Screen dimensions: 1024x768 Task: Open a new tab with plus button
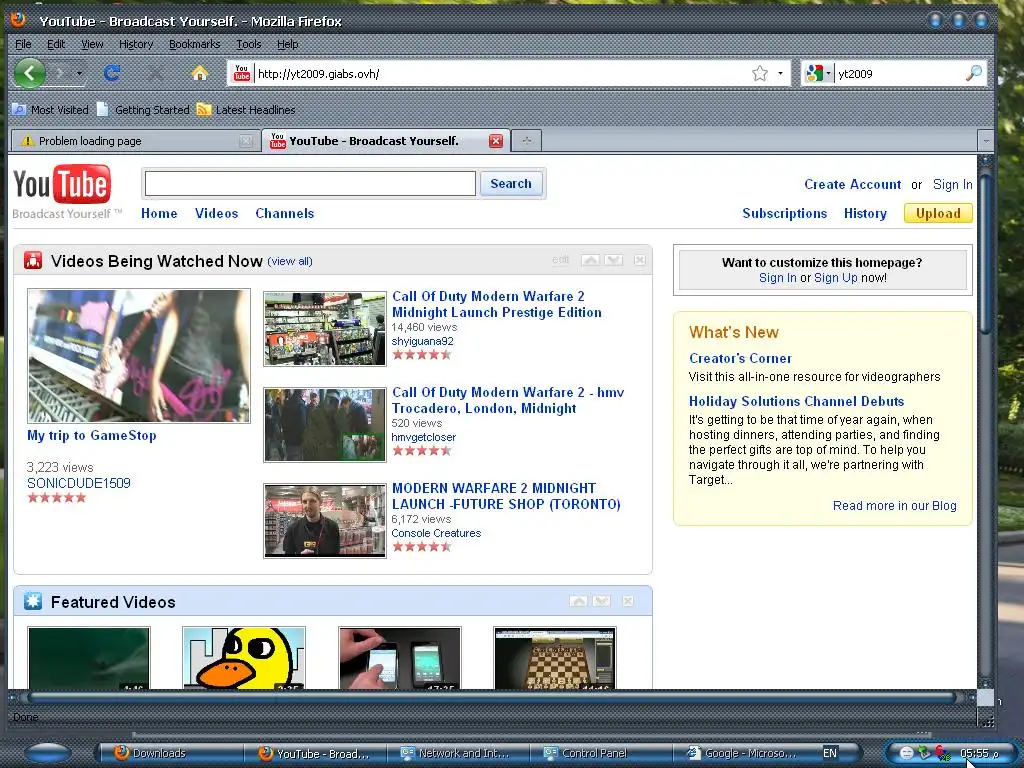point(527,140)
